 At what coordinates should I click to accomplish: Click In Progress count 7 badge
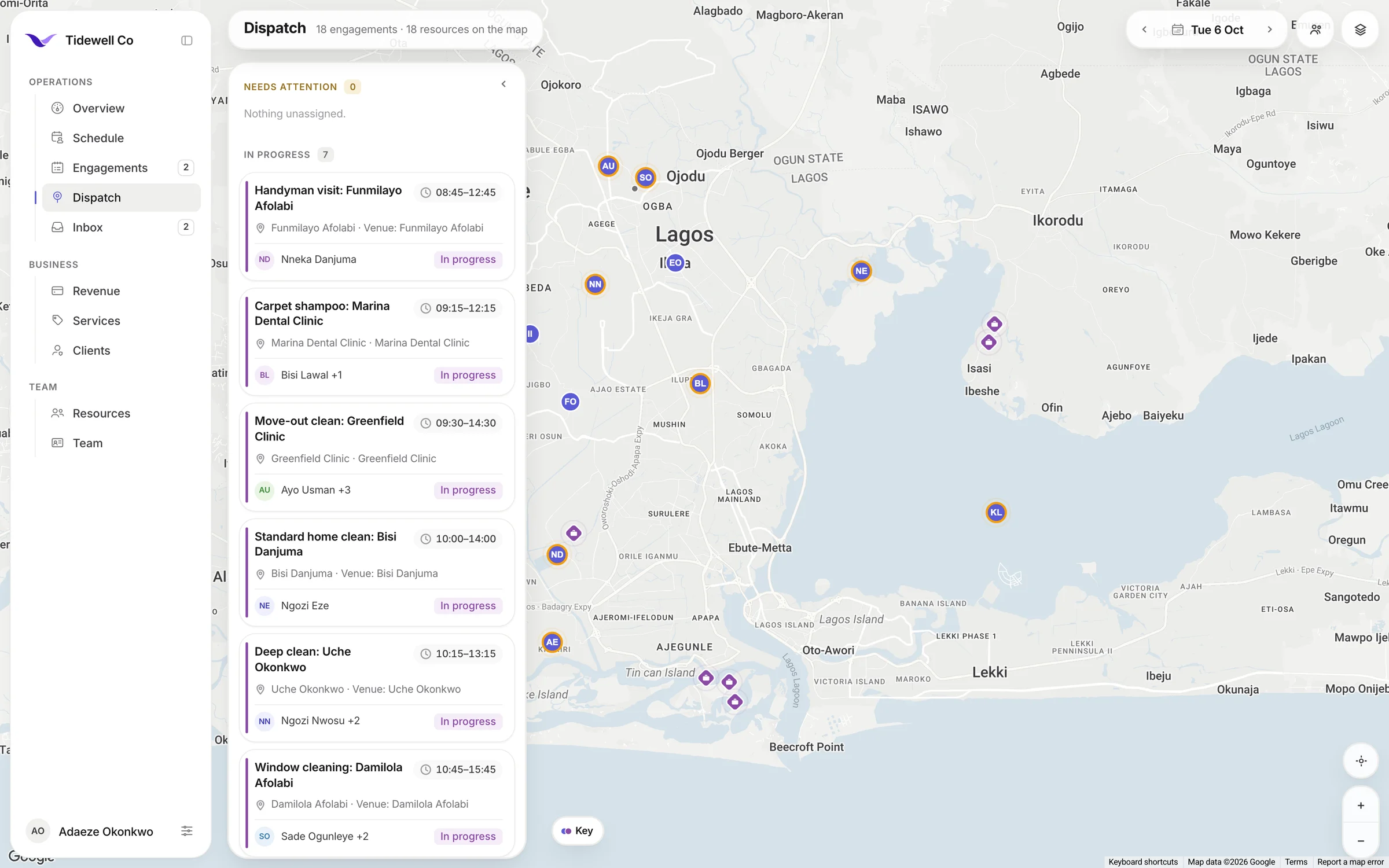(x=325, y=155)
